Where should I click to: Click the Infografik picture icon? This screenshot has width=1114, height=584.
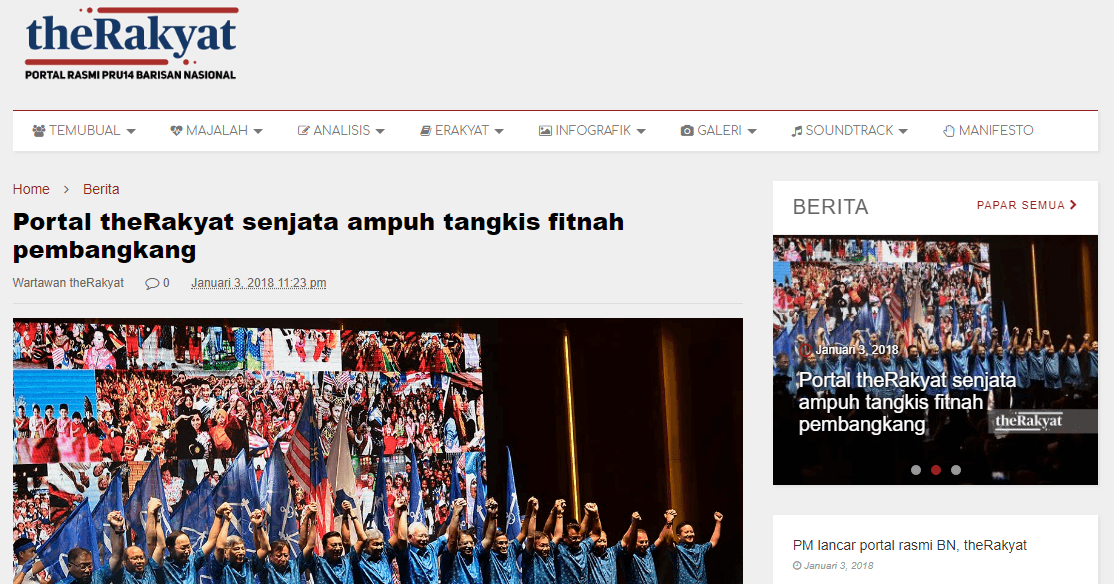[545, 131]
